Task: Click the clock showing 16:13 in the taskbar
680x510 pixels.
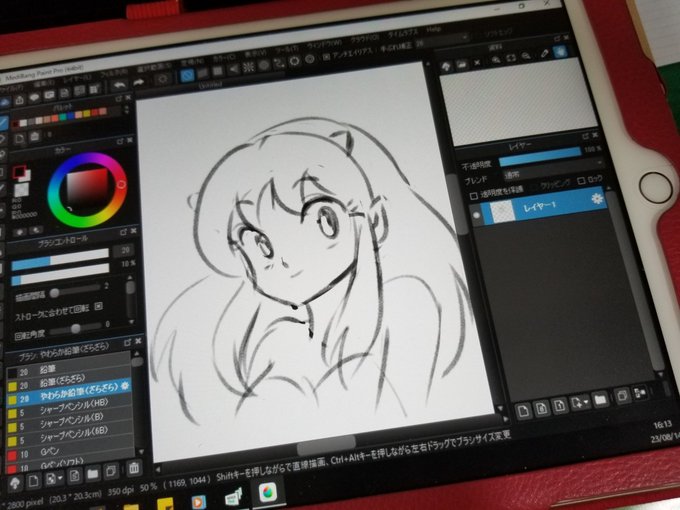Action: 662,424
